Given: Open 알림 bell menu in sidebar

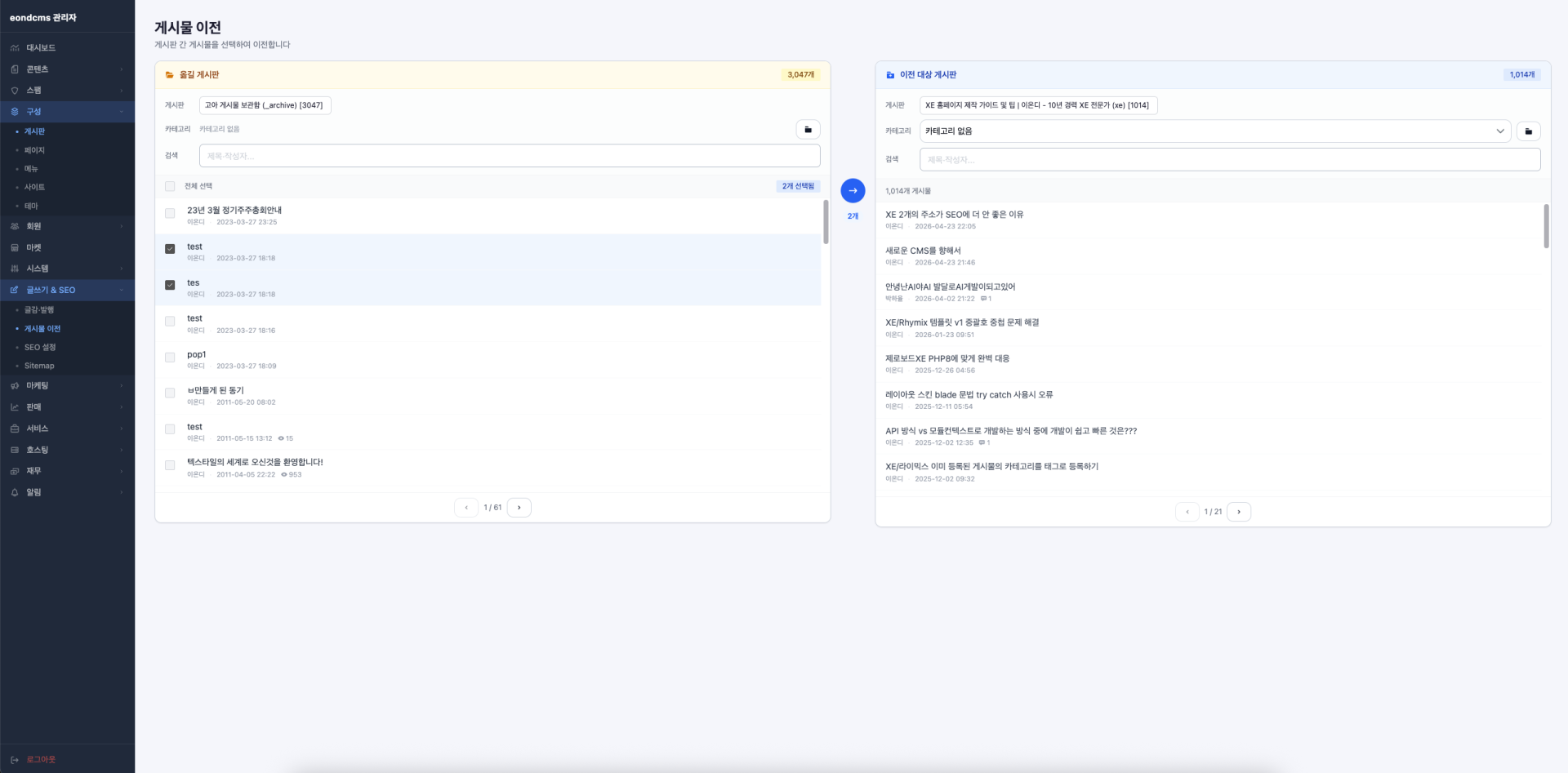Looking at the screenshot, I should click(x=15, y=492).
